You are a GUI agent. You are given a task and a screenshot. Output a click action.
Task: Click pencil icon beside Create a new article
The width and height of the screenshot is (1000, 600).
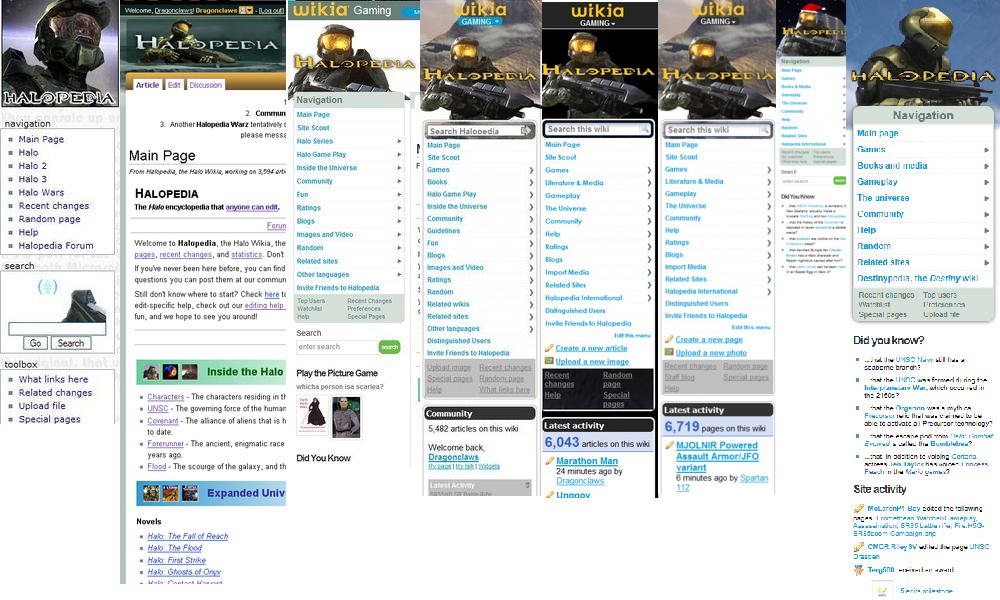(549, 348)
